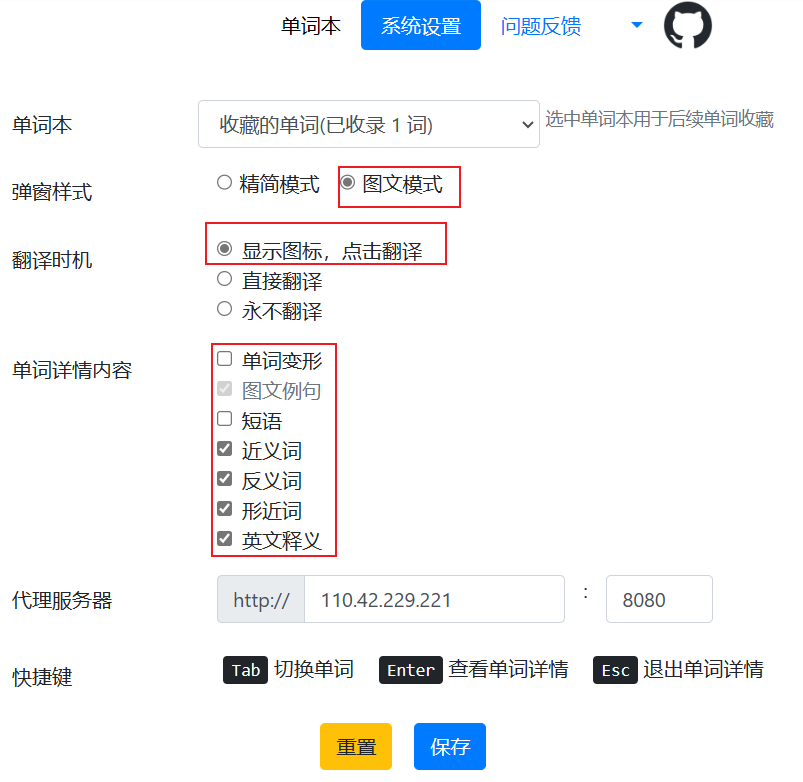Open the 单词本 tab
The width and height of the screenshot is (803, 782).
[x=311, y=26]
